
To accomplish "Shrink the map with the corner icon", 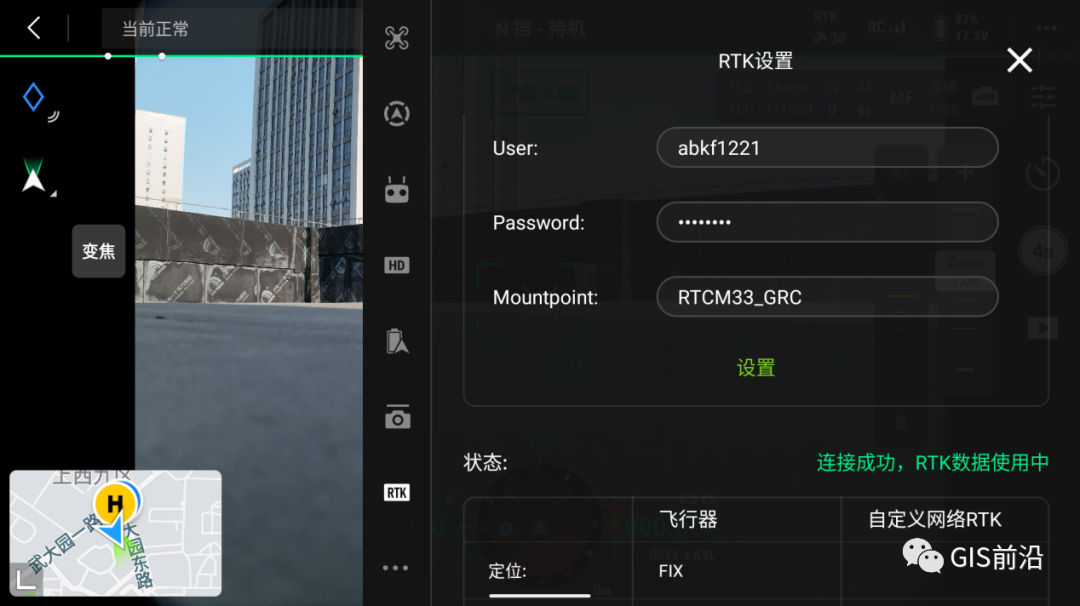I will click(26, 579).
